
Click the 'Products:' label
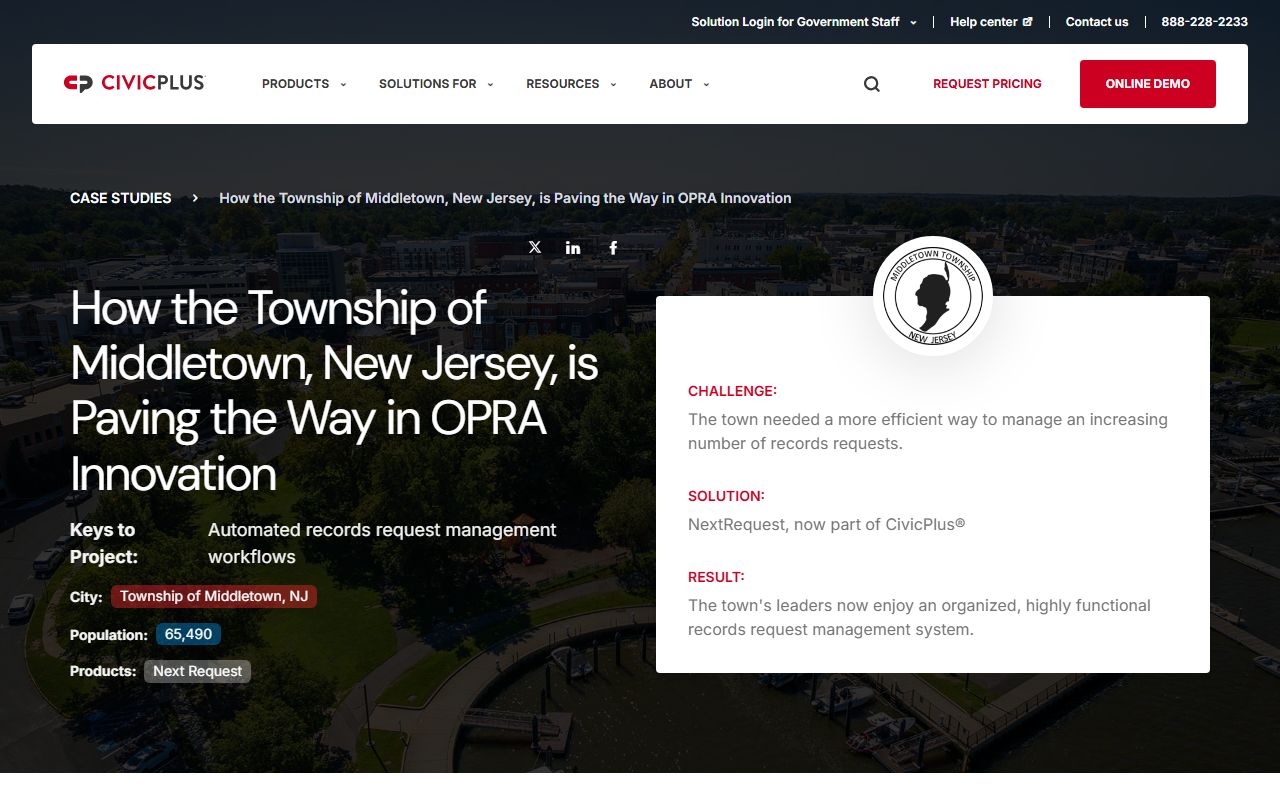103,671
